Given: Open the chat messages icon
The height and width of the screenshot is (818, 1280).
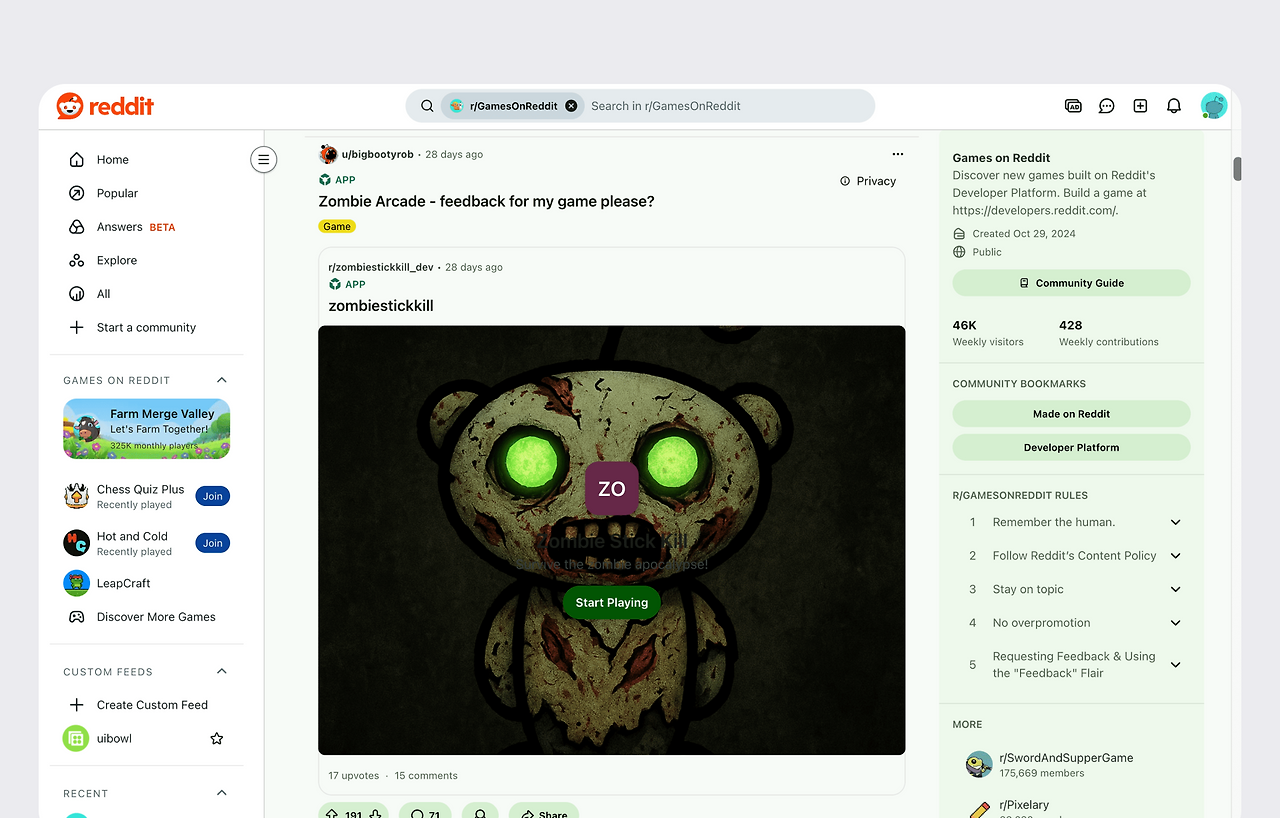Looking at the screenshot, I should pos(1107,106).
